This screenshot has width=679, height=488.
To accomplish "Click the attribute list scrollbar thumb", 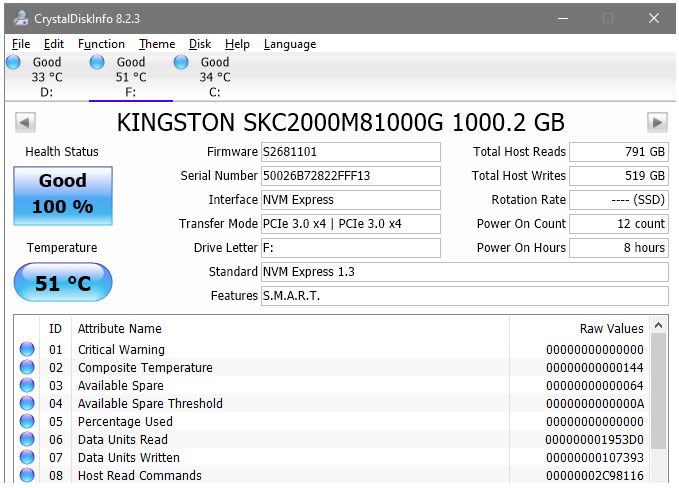I will 659,391.
